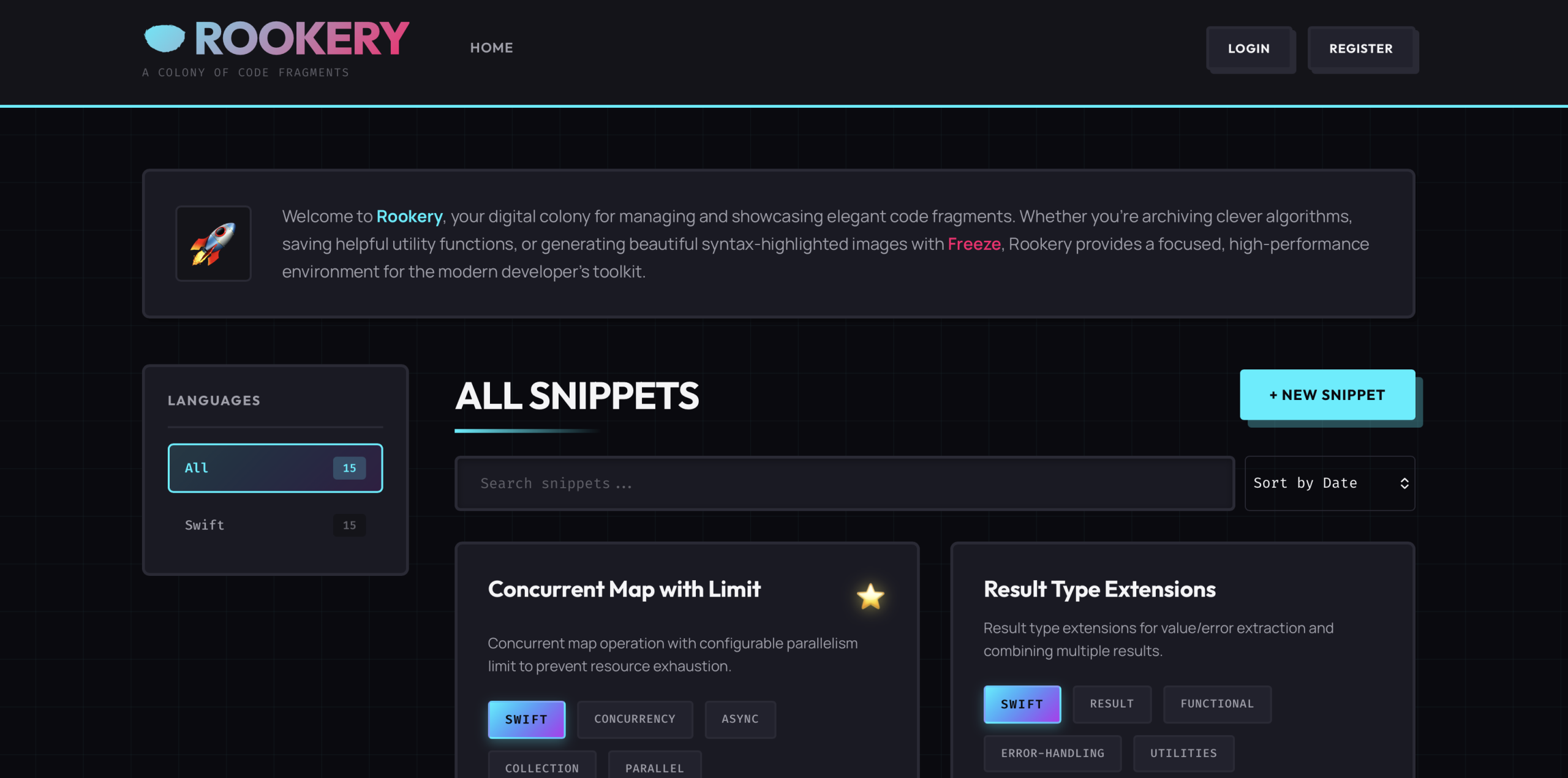1568x778 pixels.
Task: Click the FUNCTIONAL tag badge
Action: coord(1217,704)
